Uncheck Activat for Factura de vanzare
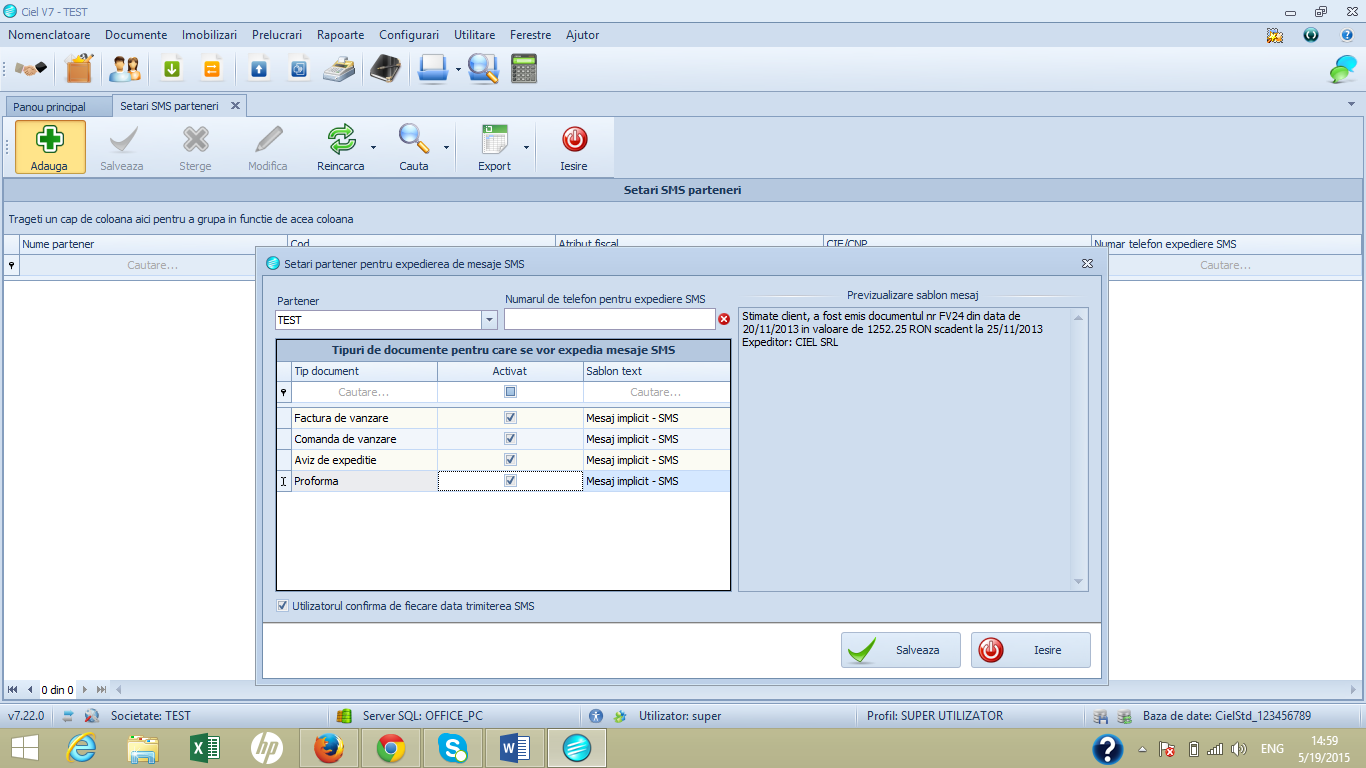 click(510, 418)
